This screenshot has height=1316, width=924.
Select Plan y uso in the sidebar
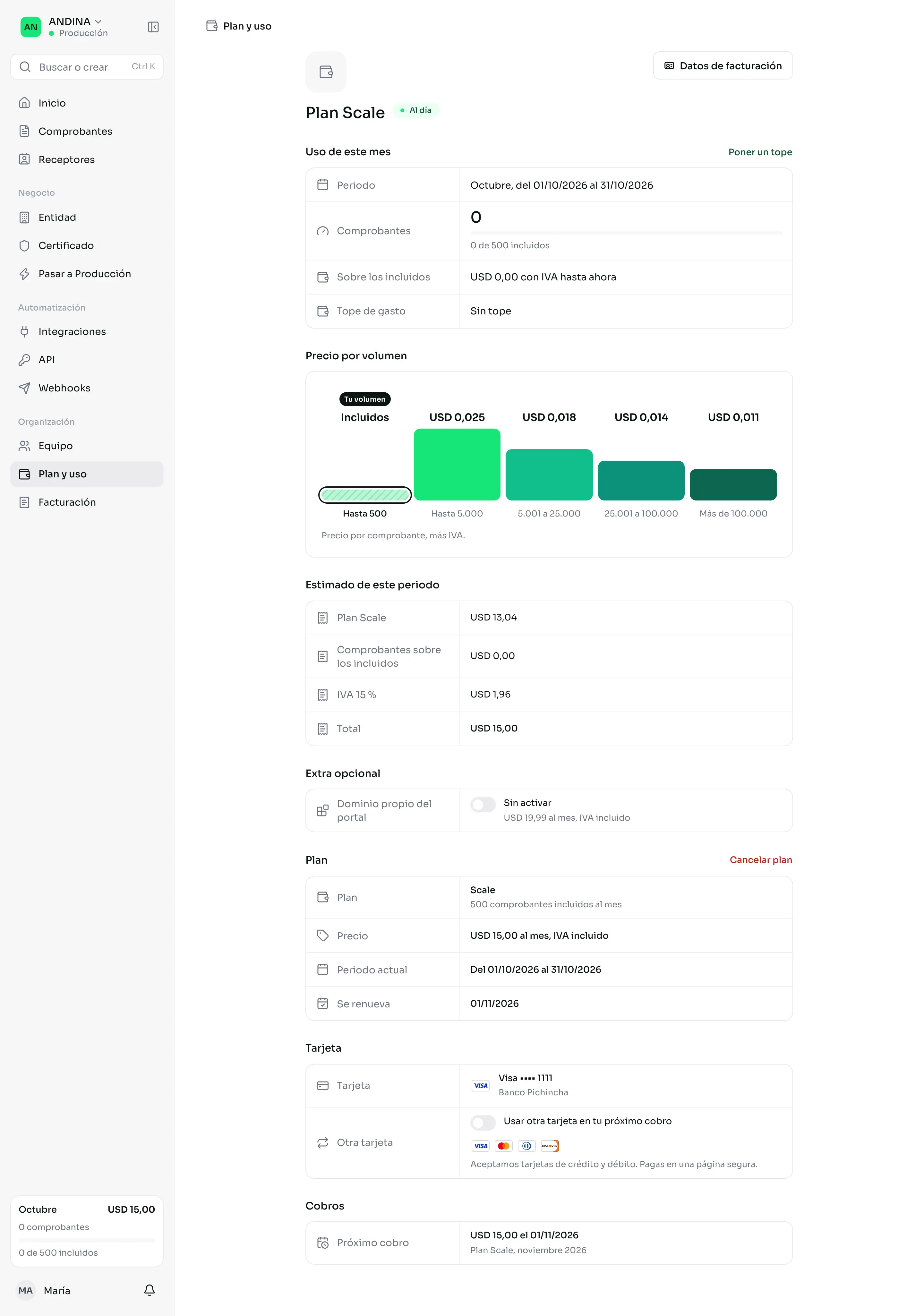[87, 474]
